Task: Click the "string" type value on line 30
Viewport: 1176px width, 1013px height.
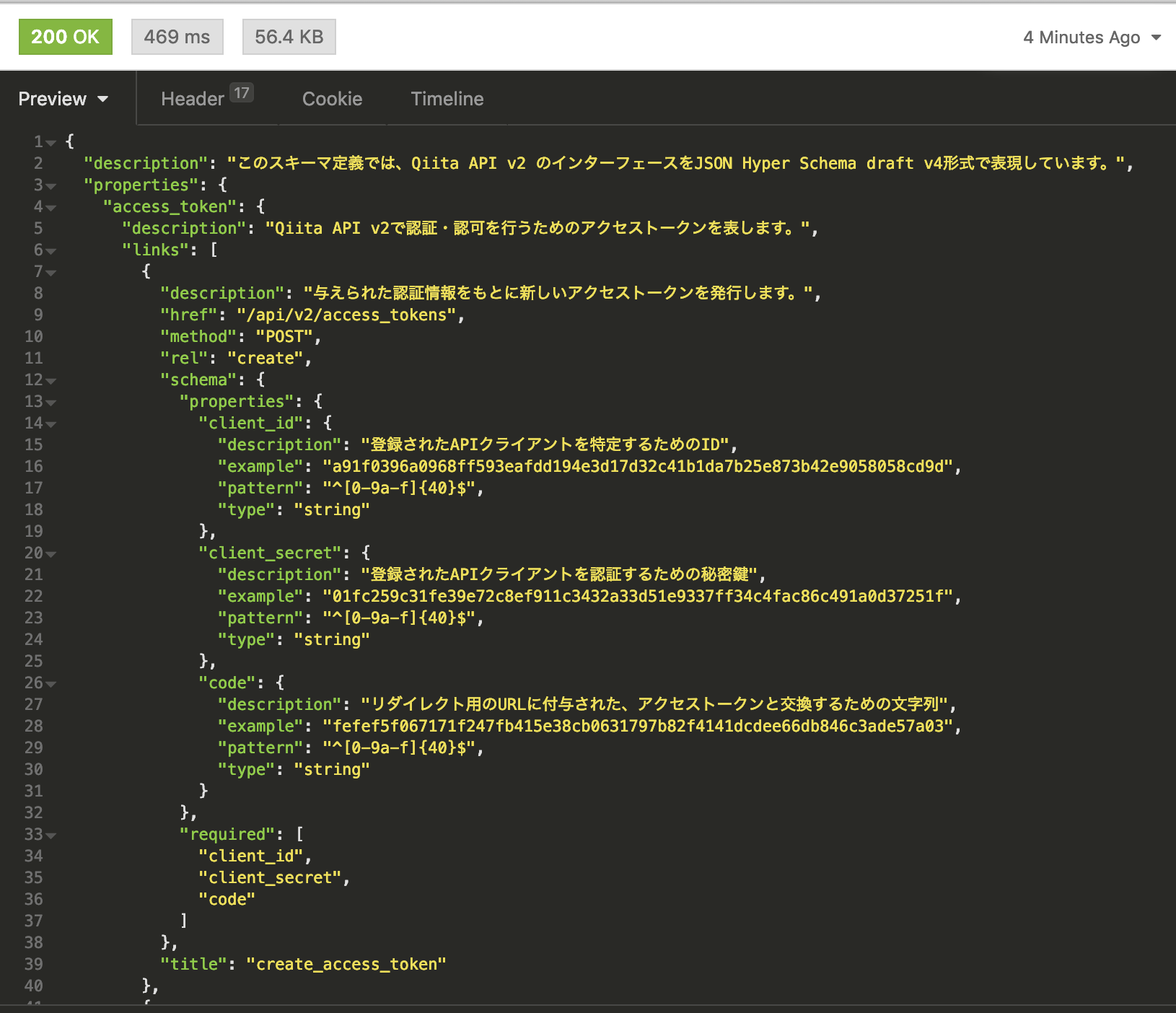Action: point(332,770)
